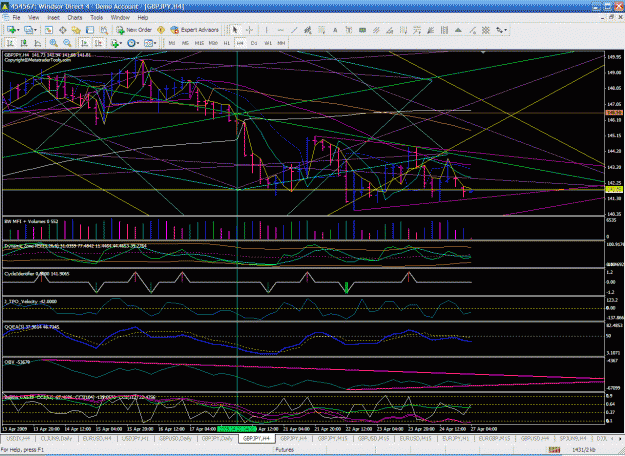Expand the Indicators dropdown arrow
Viewport: 625px width, 456px height.
(x=121, y=43)
